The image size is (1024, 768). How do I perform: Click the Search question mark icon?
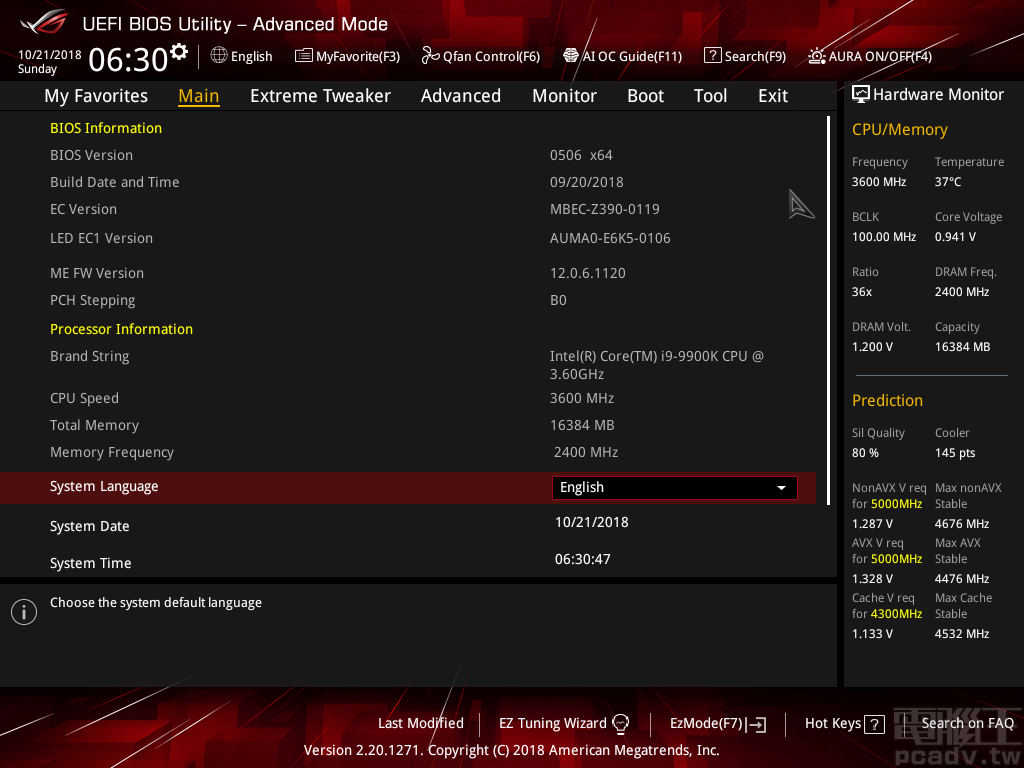point(712,56)
